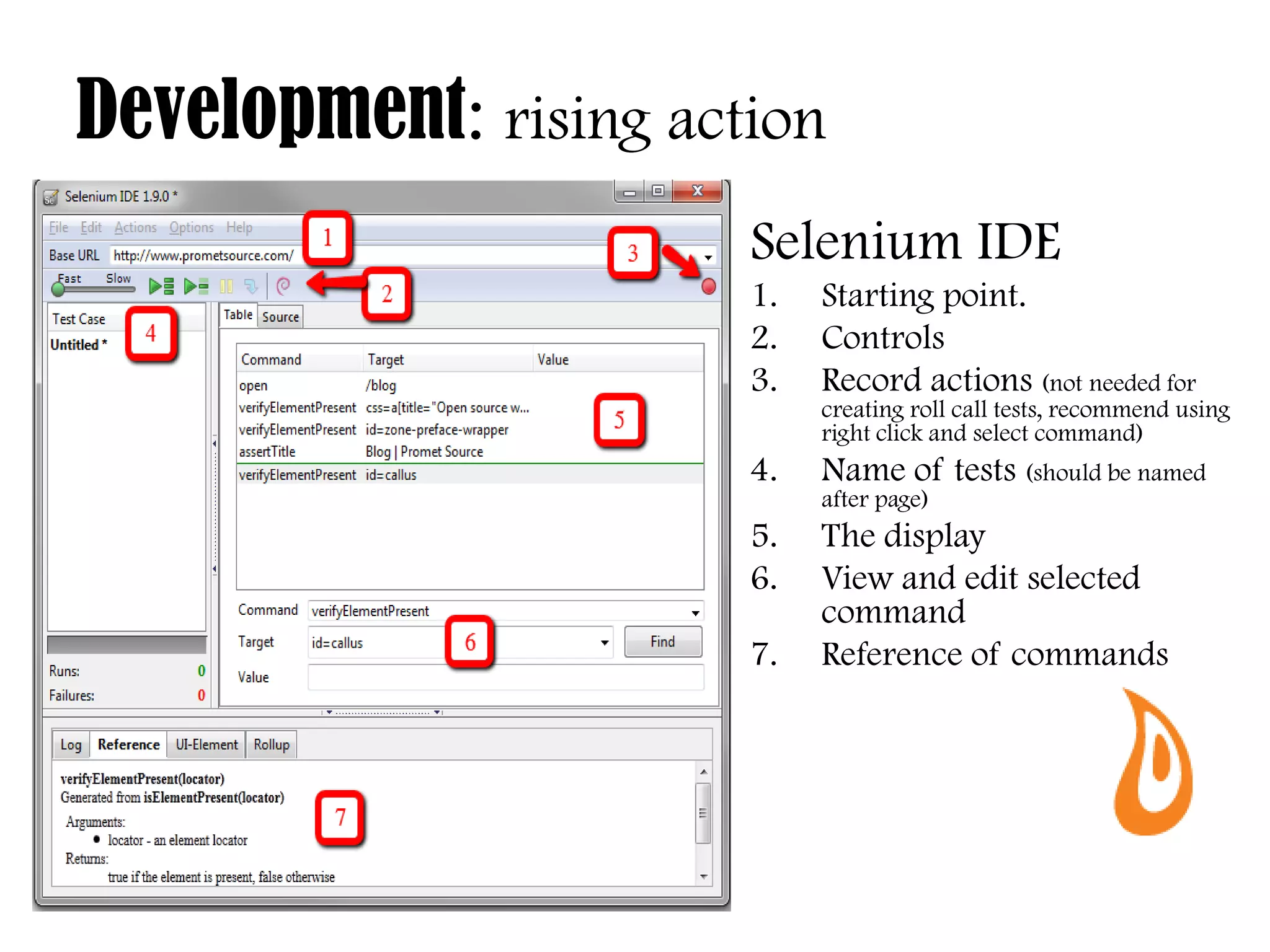Open the Base URL history dropdown
Image resolution: width=1270 pixels, height=952 pixels.
[x=708, y=257]
